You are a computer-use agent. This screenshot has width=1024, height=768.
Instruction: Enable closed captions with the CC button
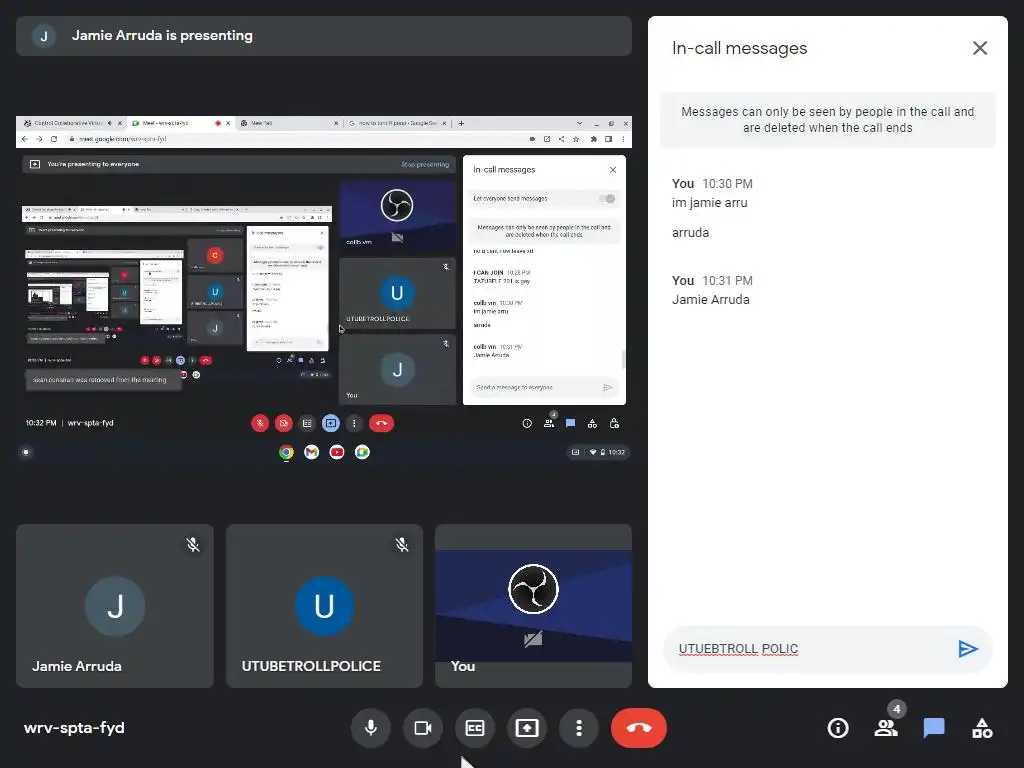coord(475,728)
